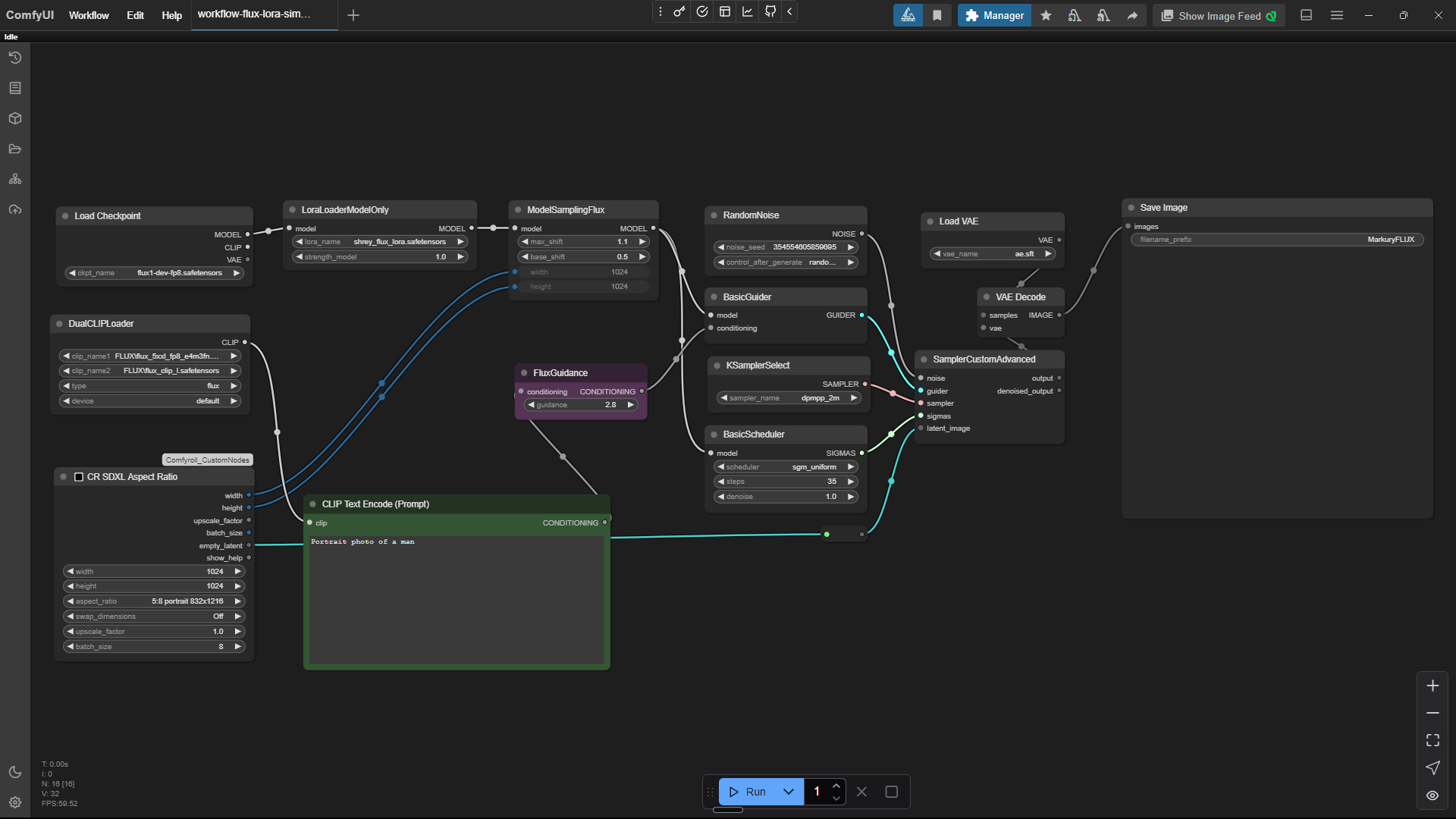
Task: Toggle dark theme moon icon
Action: coord(15,772)
